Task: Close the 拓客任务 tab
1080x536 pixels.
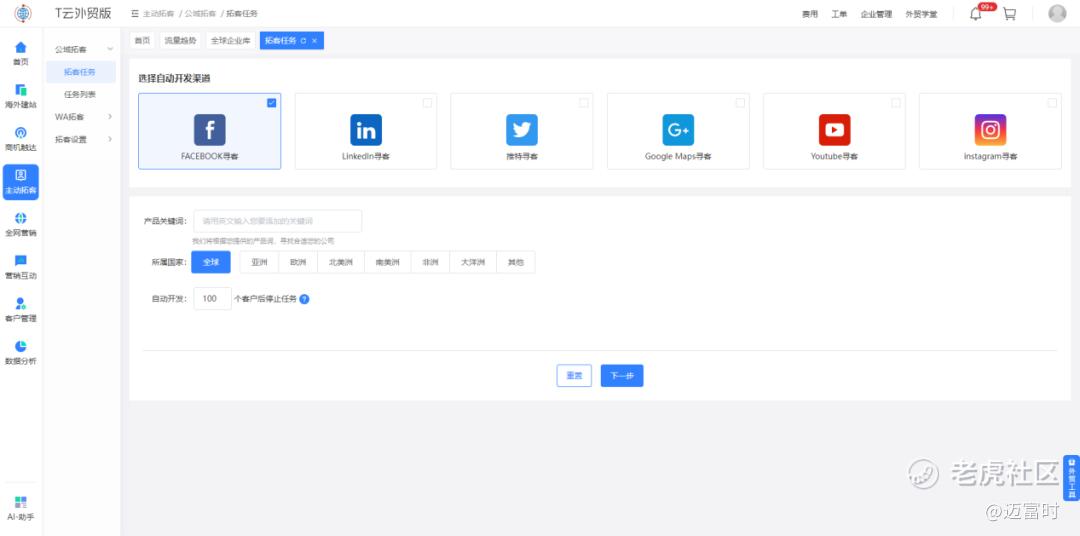Action: (x=315, y=41)
